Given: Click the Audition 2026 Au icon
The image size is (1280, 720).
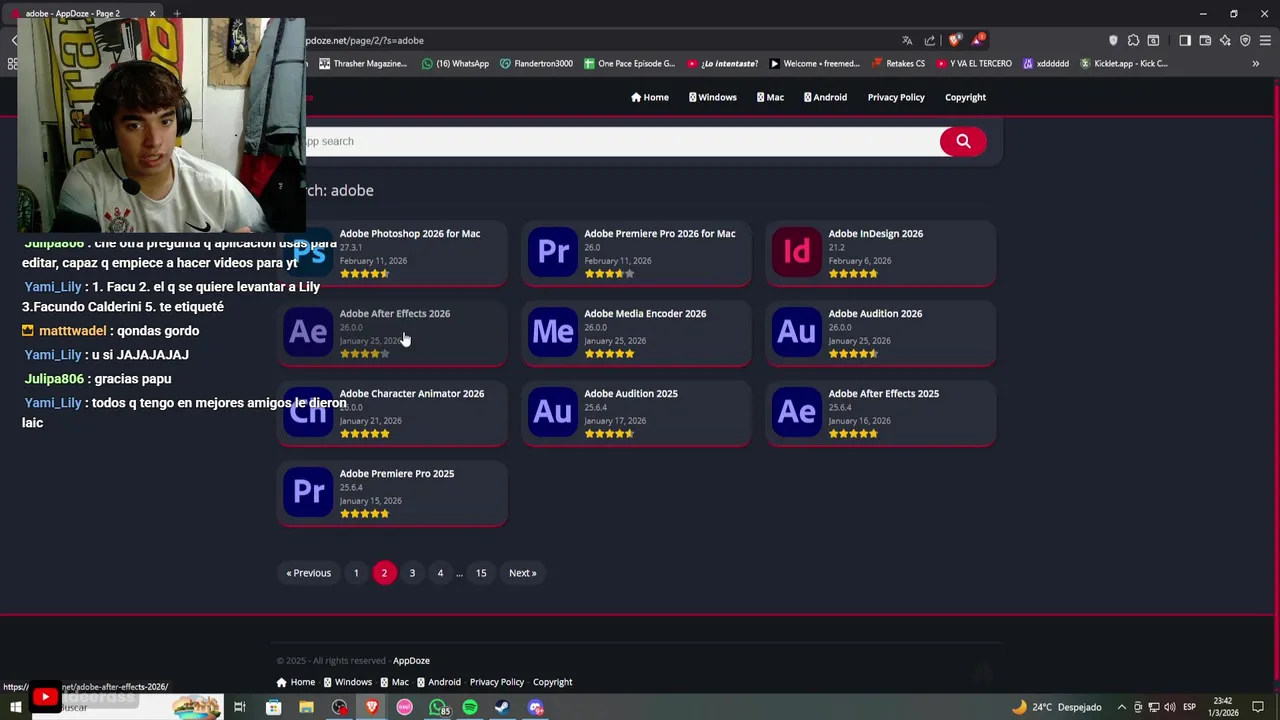Looking at the screenshot, I should pyautogui.click(x=797, y=332).
